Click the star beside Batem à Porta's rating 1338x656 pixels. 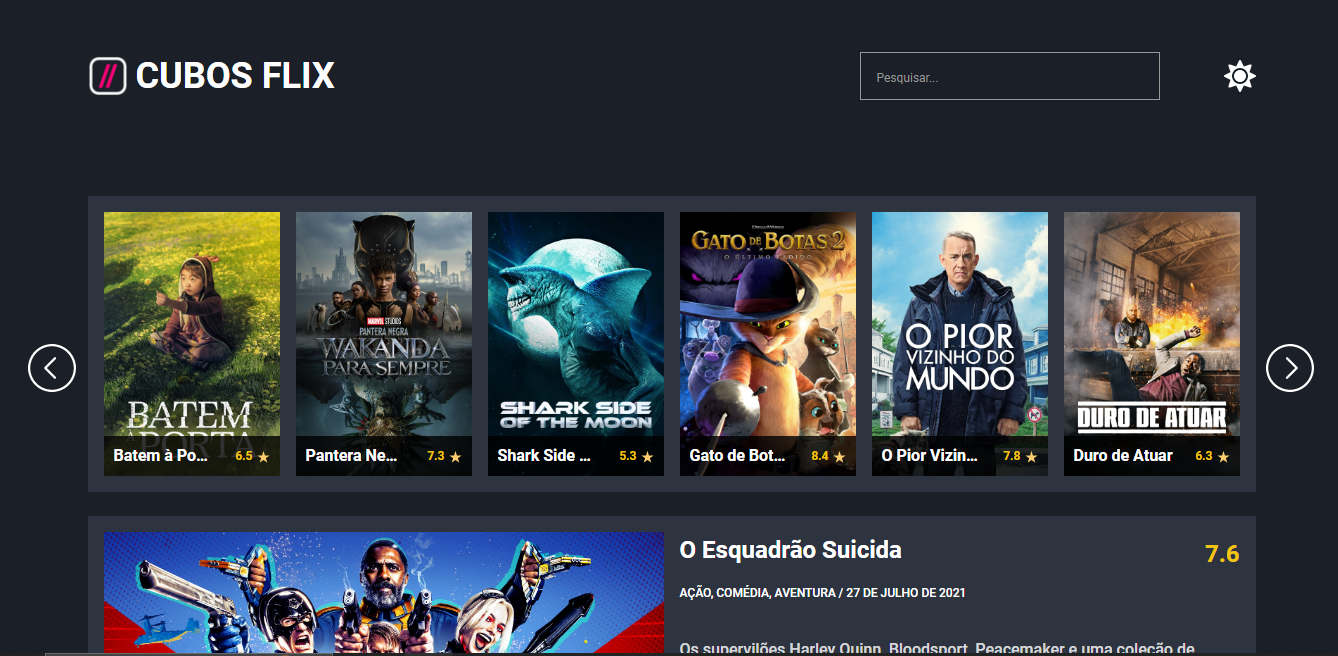click(262, 456)
